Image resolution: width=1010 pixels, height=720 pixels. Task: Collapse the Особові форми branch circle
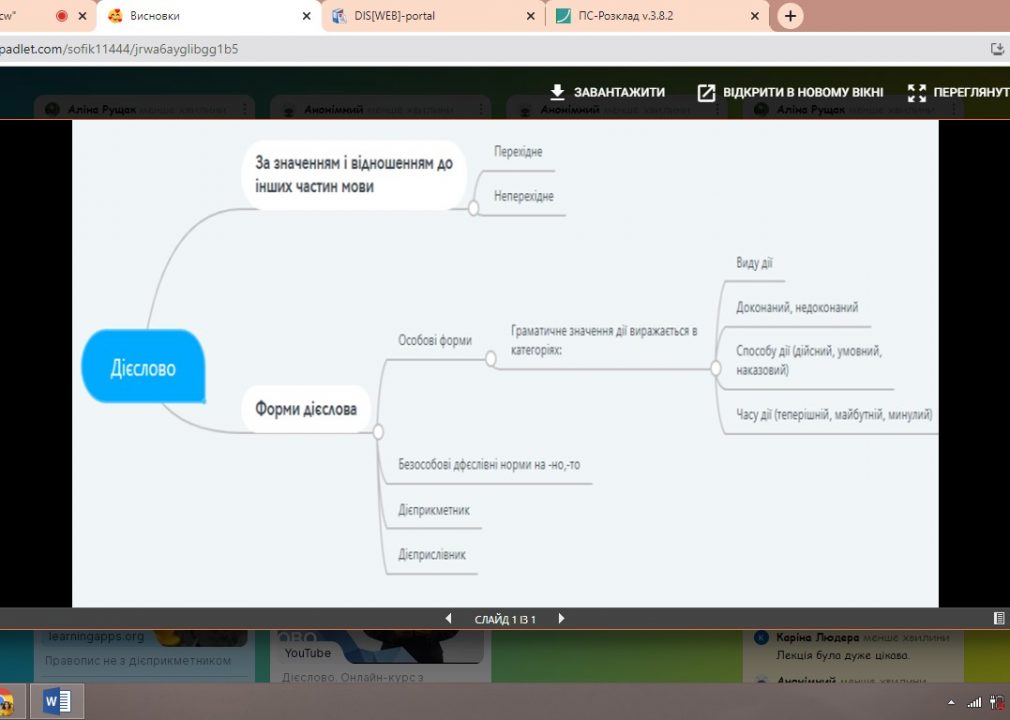click(x=491, y=359)
